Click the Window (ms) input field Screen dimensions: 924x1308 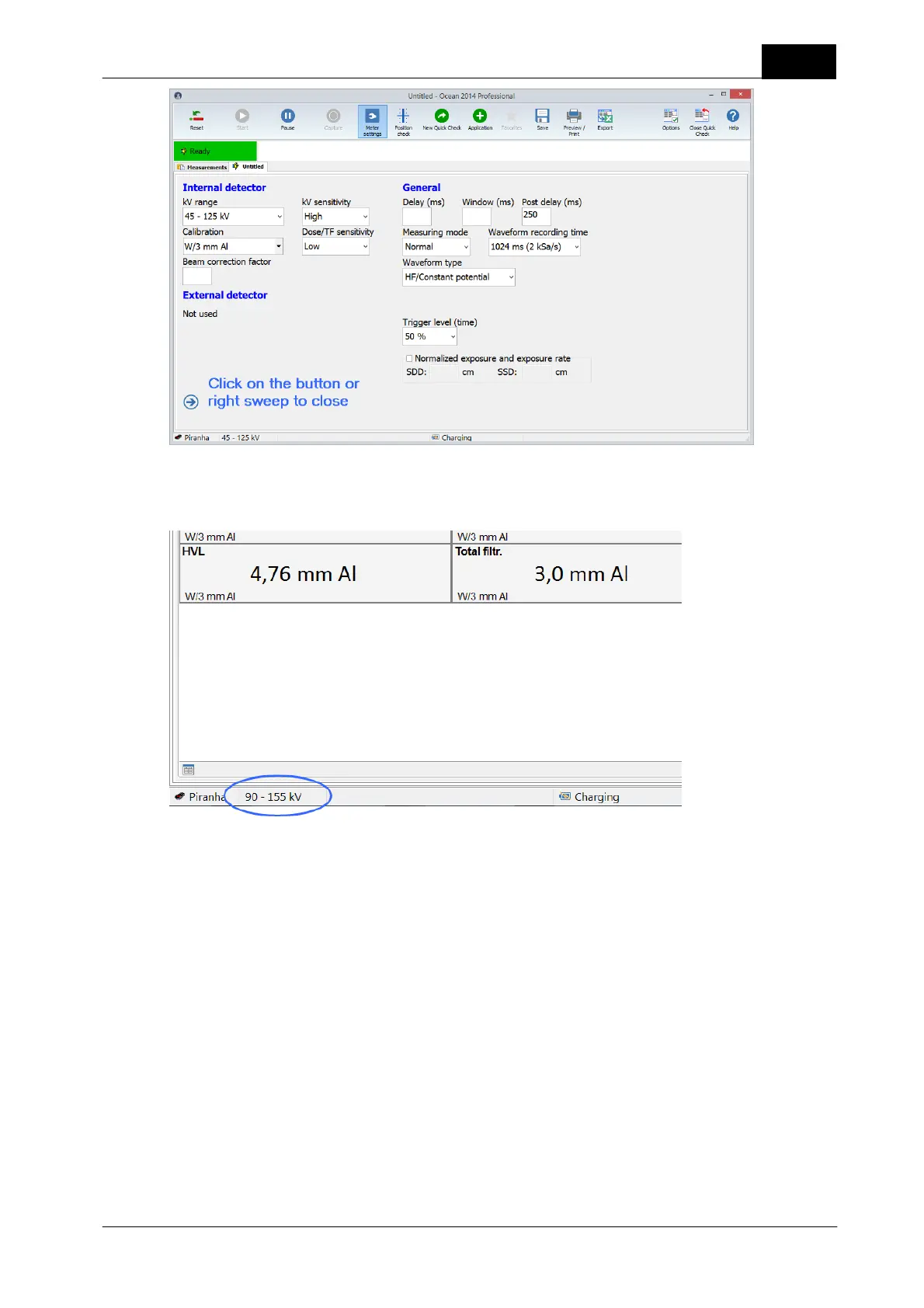click(477, 217)
